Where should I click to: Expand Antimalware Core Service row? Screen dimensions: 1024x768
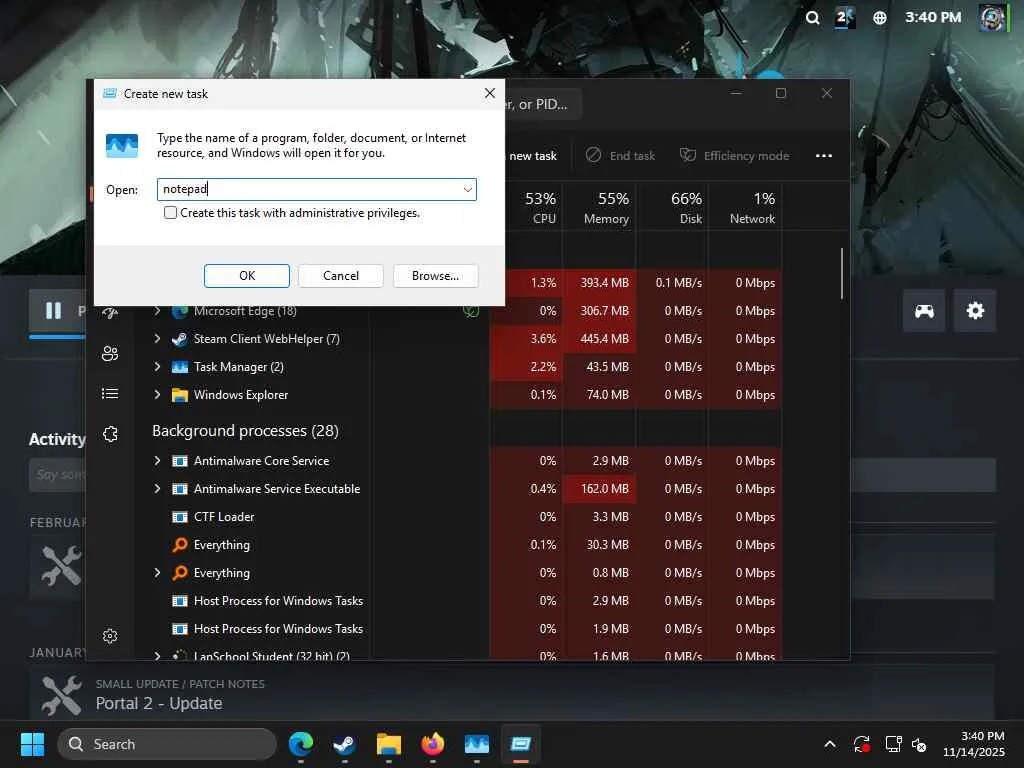click(x=157, y=461)
